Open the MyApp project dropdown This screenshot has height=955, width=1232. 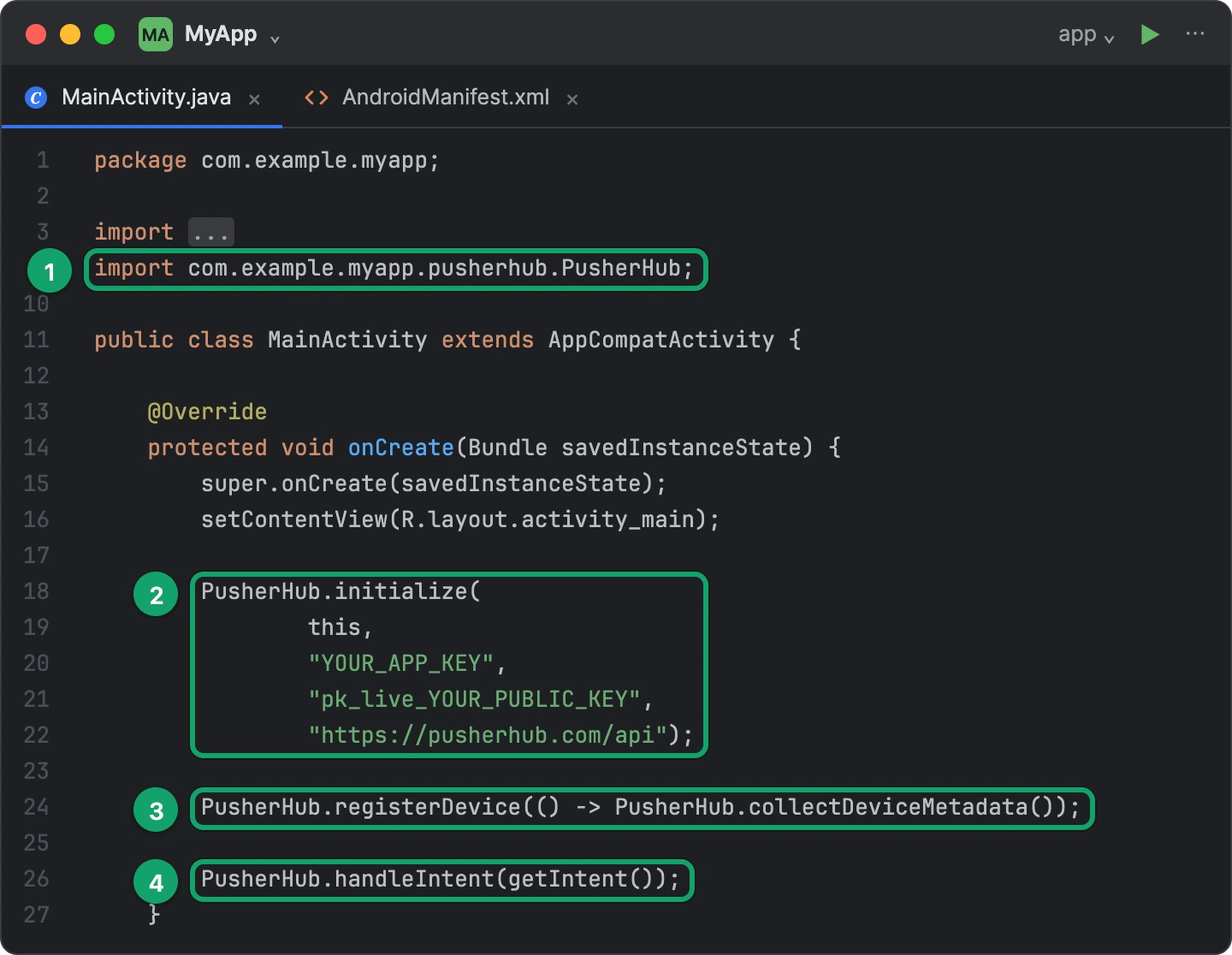tap(233, 34)
